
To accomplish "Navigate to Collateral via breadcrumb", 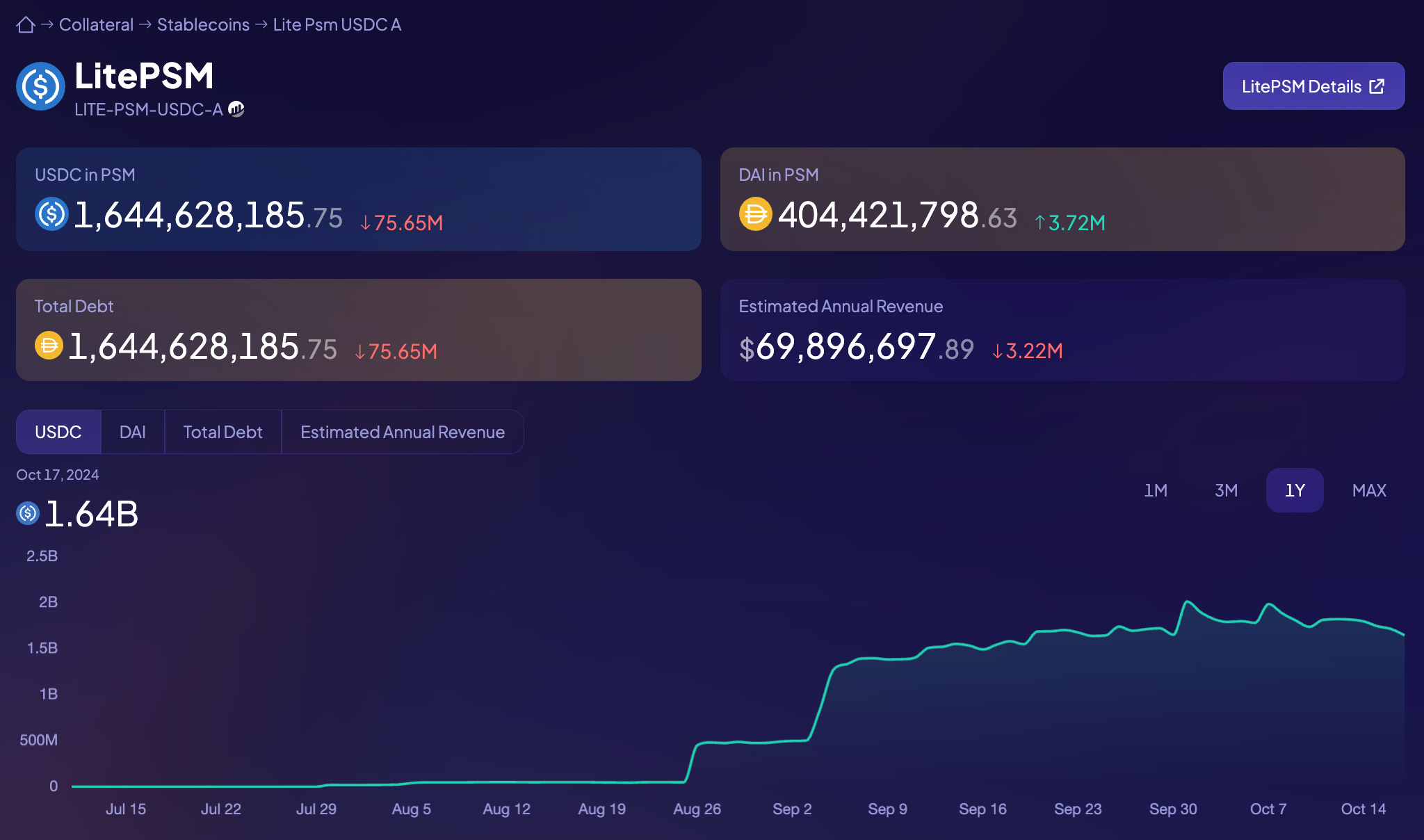I will [95, 24].
